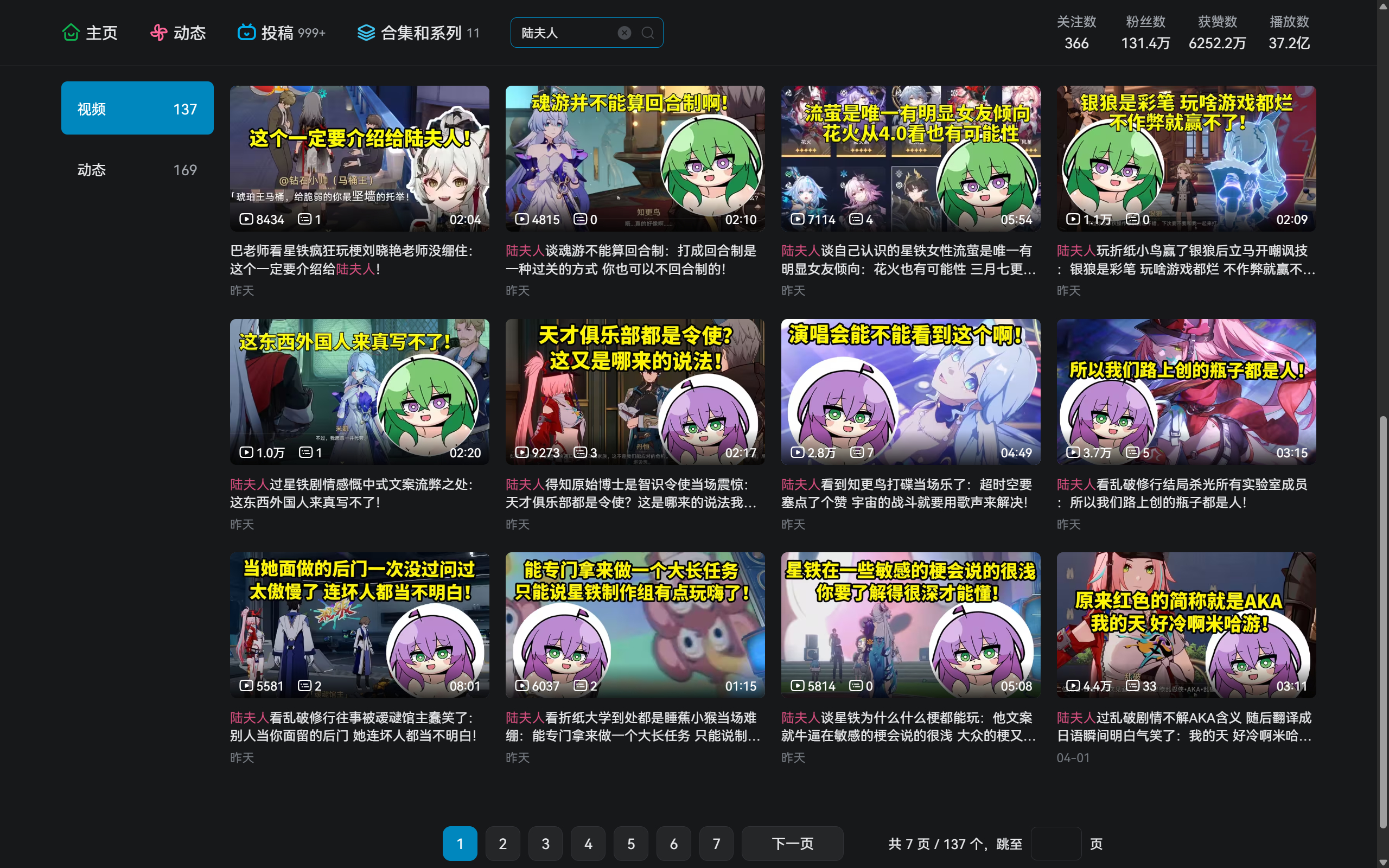Click the jump-to-page input box
The image size is (1389, 868).
1055,843
